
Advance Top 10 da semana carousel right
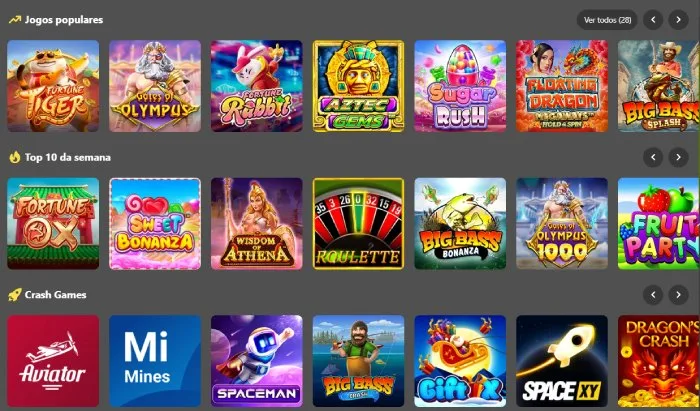[x=678, y=158]
